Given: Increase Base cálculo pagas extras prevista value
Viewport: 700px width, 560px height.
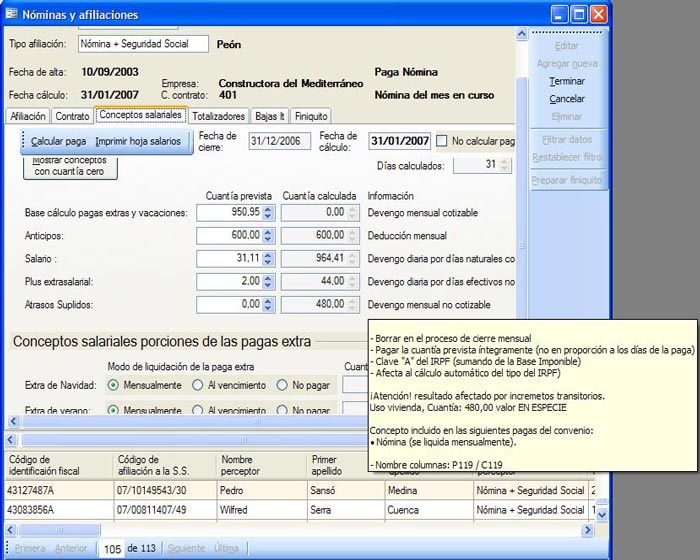Looking at the screenshot, I should coord(267,208).
